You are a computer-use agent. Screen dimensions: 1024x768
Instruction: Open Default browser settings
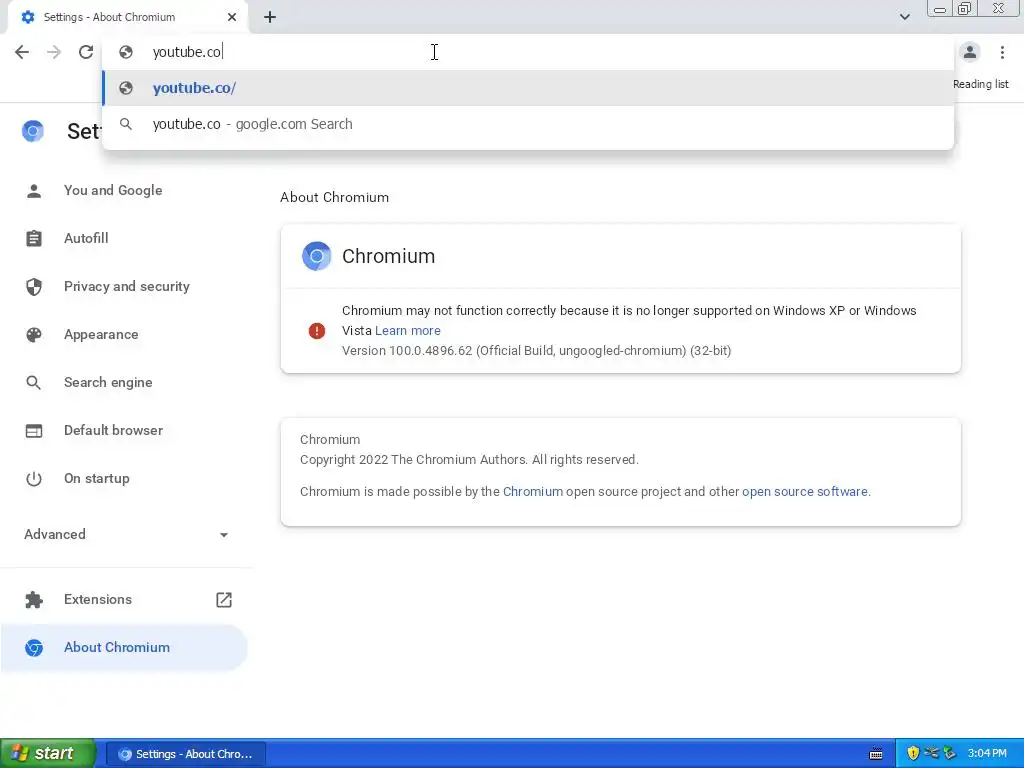click(x=113, y=430)
